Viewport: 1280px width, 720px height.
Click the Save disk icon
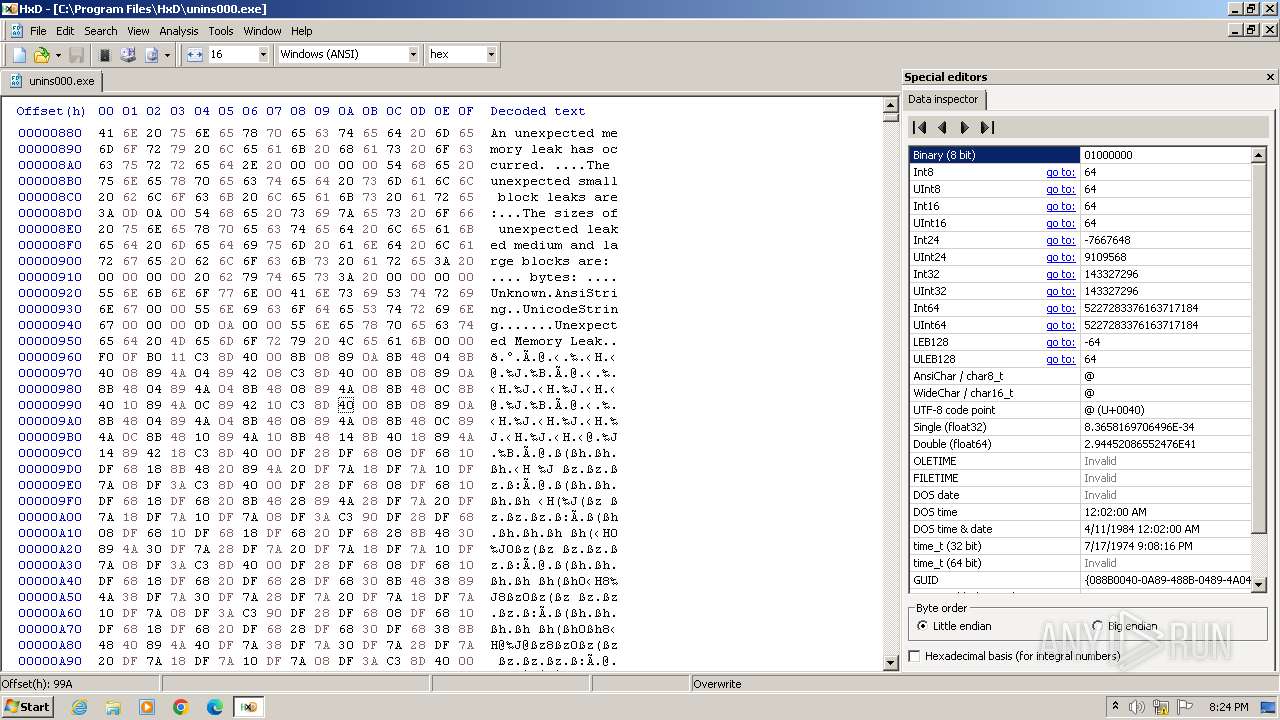pyautogui.click(x=76, y=55)
